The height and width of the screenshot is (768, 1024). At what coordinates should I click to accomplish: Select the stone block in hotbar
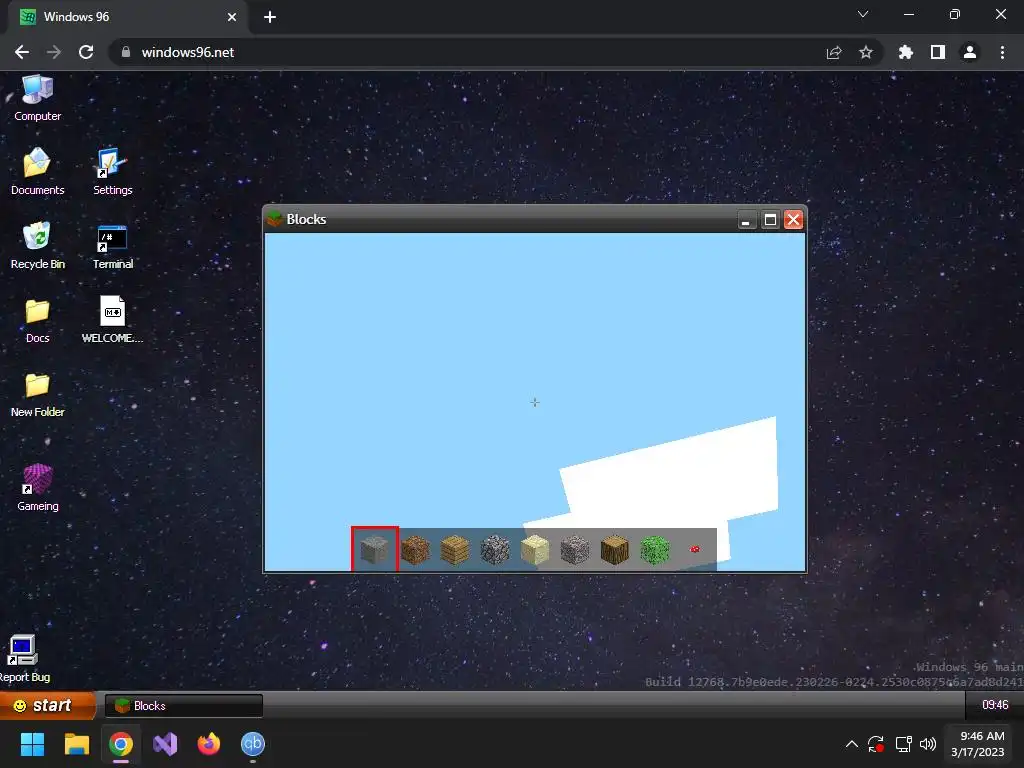(x=375, y=549)
